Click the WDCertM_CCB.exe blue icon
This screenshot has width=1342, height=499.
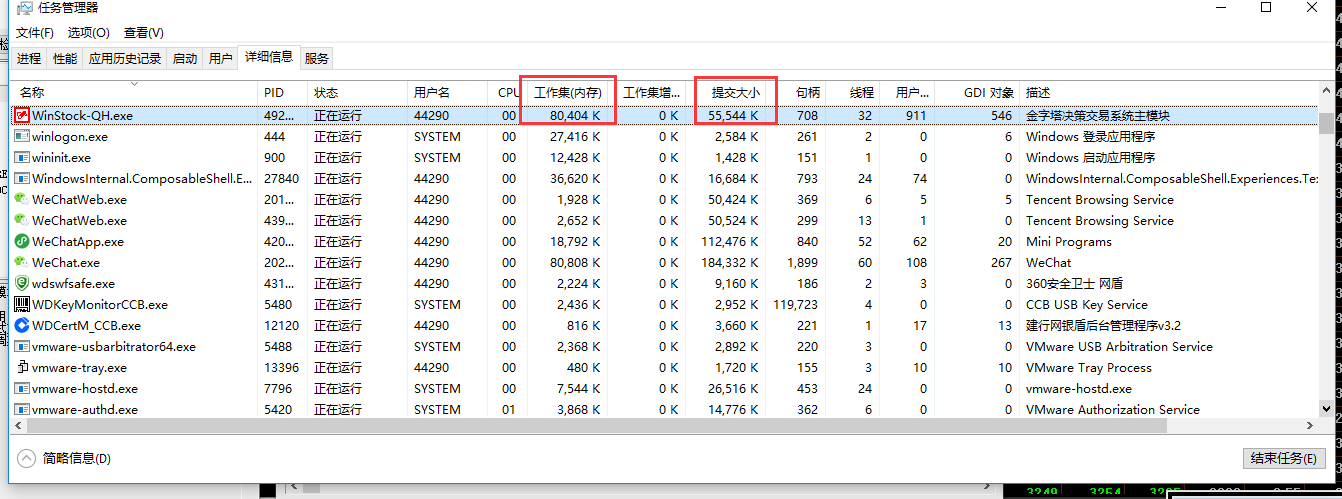click(22, 325)
